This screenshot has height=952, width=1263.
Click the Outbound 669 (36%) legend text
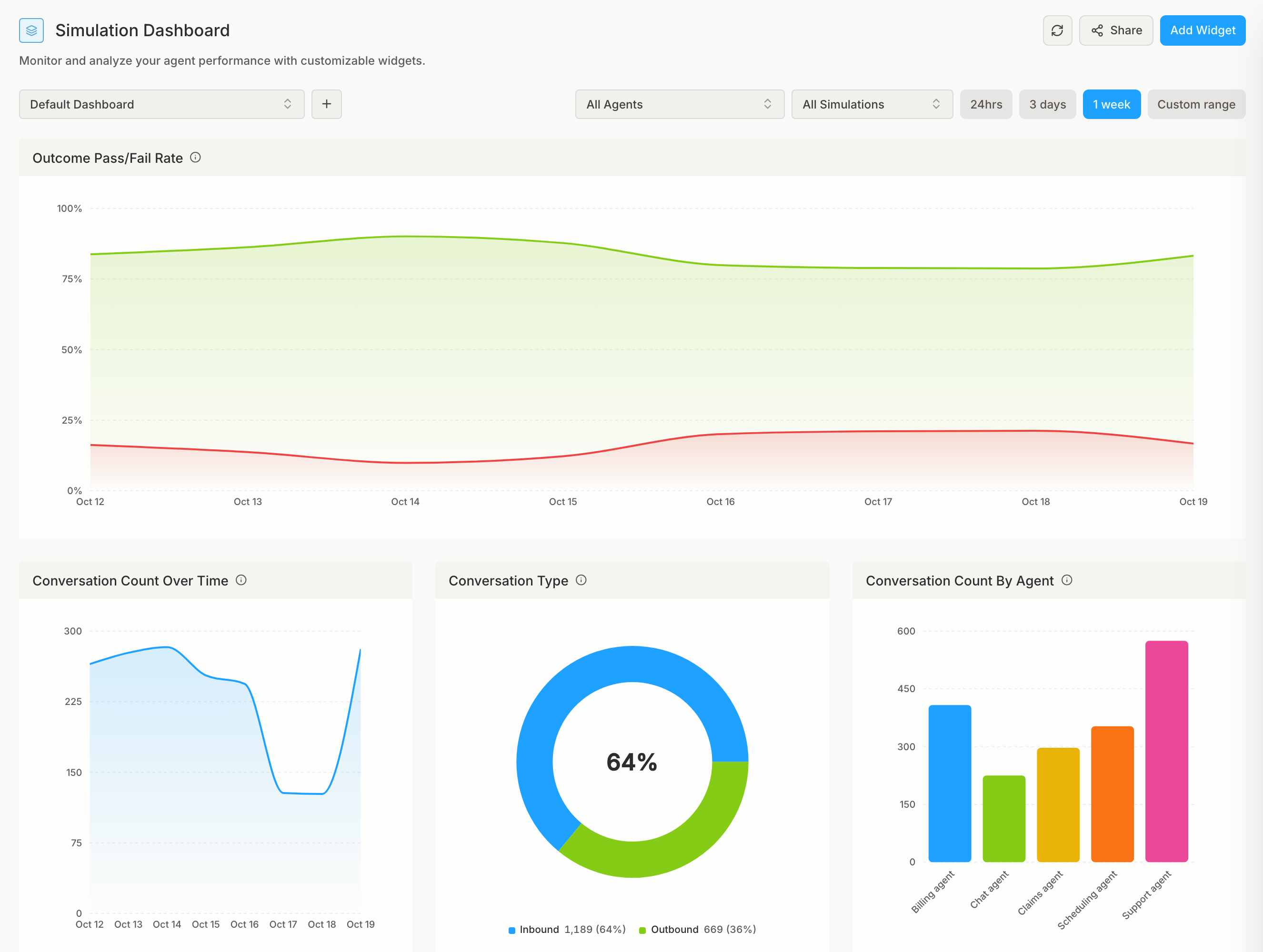703,930
